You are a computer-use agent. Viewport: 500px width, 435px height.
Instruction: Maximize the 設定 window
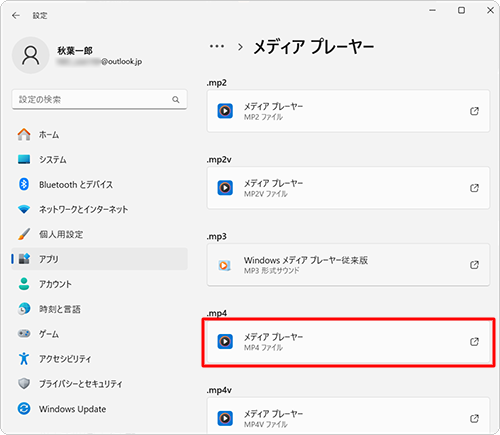pos(461,10)
